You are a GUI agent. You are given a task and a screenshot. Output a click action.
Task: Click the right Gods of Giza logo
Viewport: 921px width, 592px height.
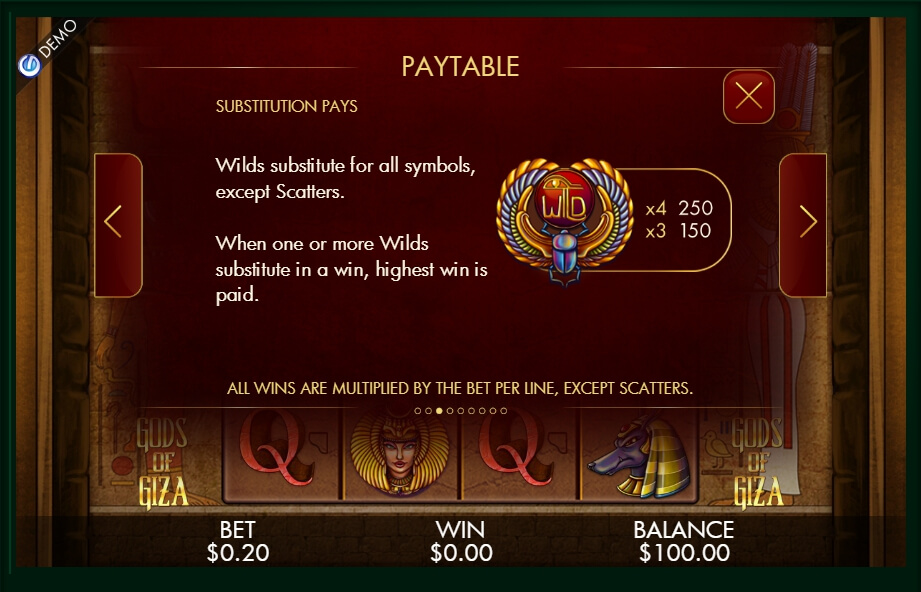pos(758,462)
